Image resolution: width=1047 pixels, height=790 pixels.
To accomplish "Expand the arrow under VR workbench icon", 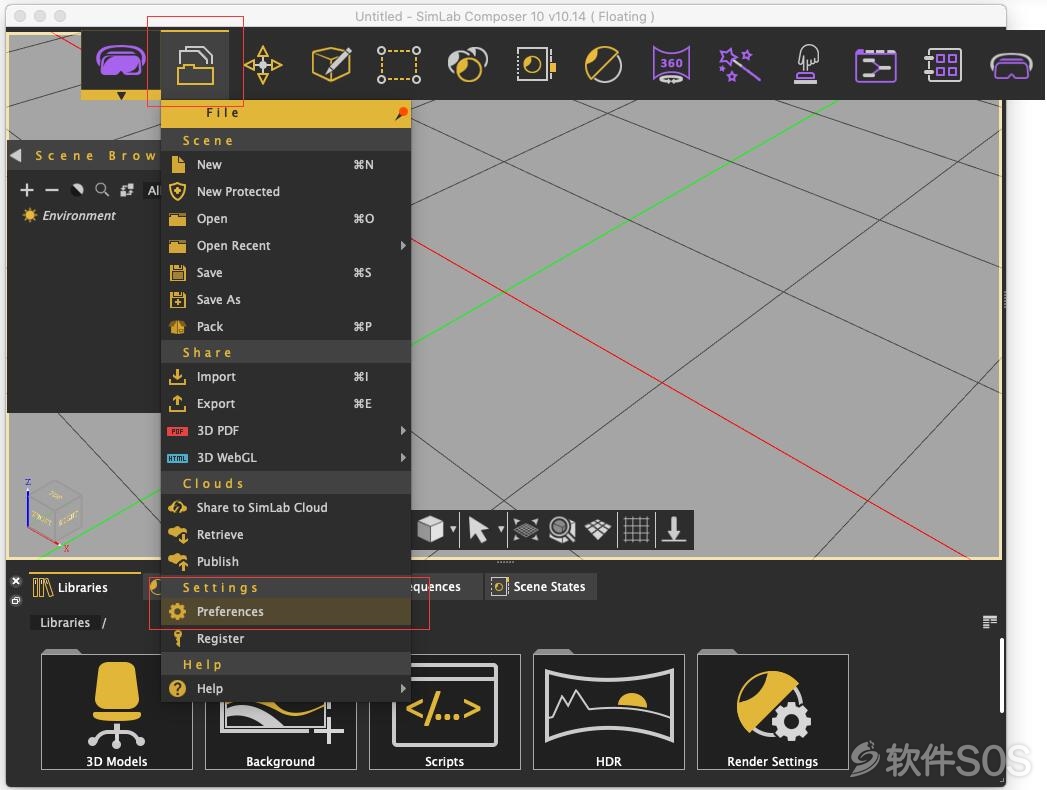I will click(x=121, y=95).
